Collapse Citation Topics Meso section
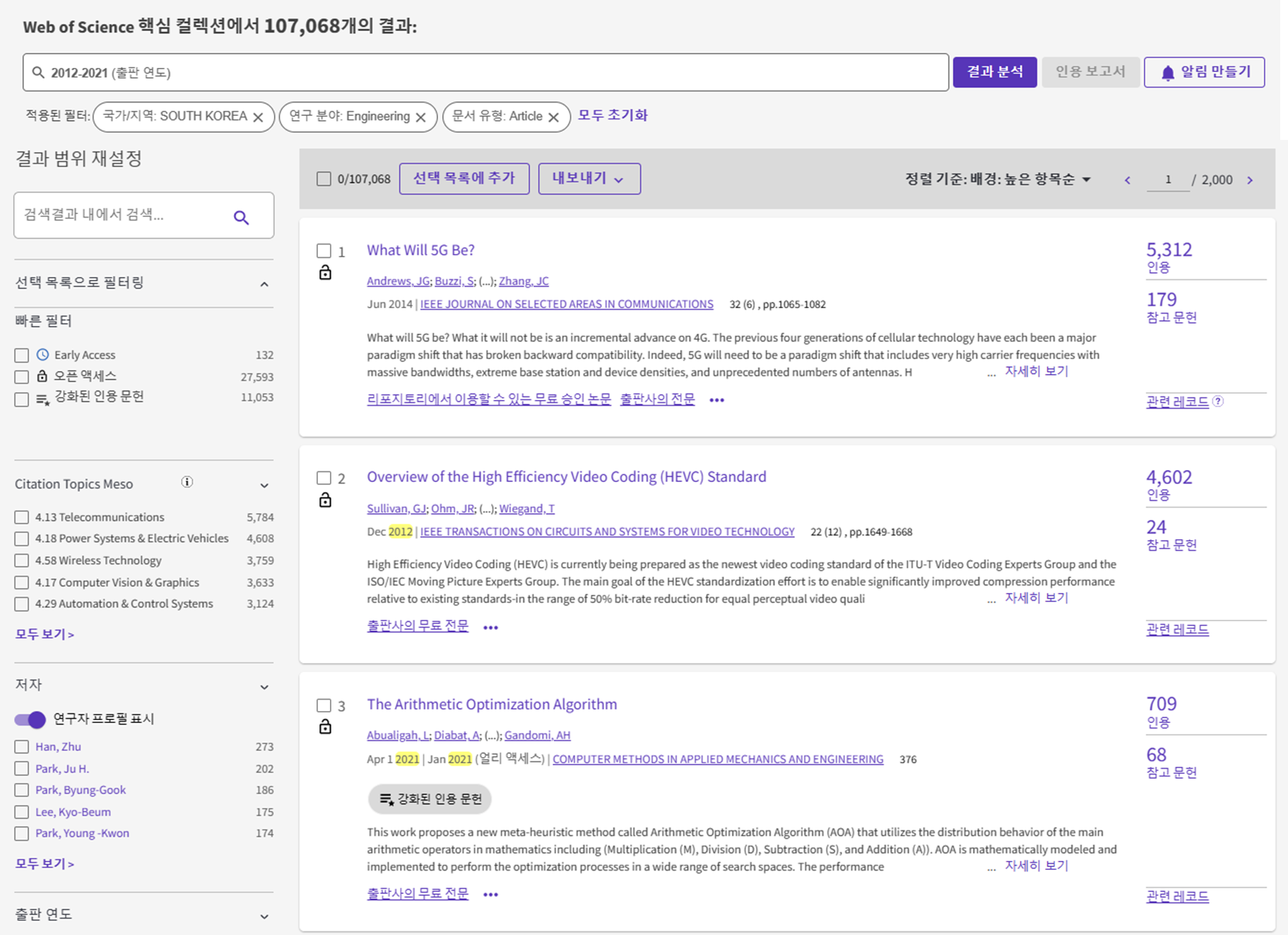The image size is (1288, 935). point(264,486)
